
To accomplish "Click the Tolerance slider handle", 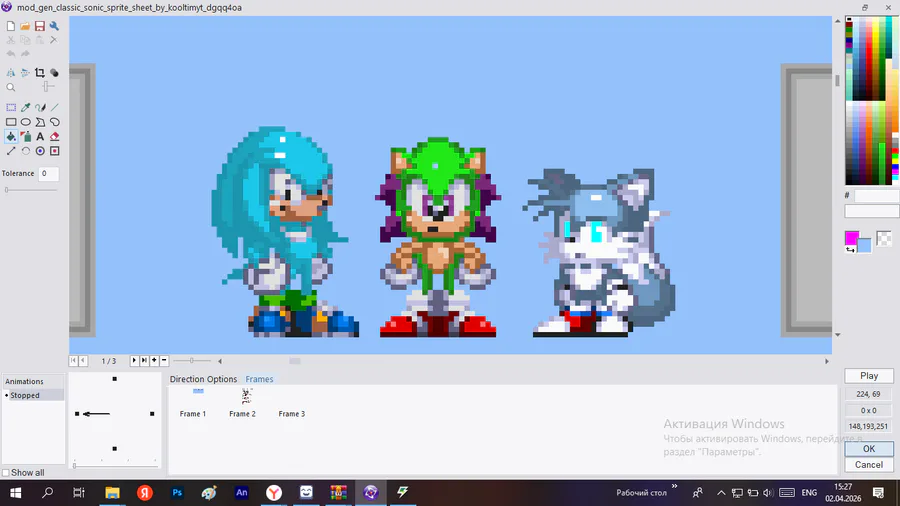I will pos(7,190).
